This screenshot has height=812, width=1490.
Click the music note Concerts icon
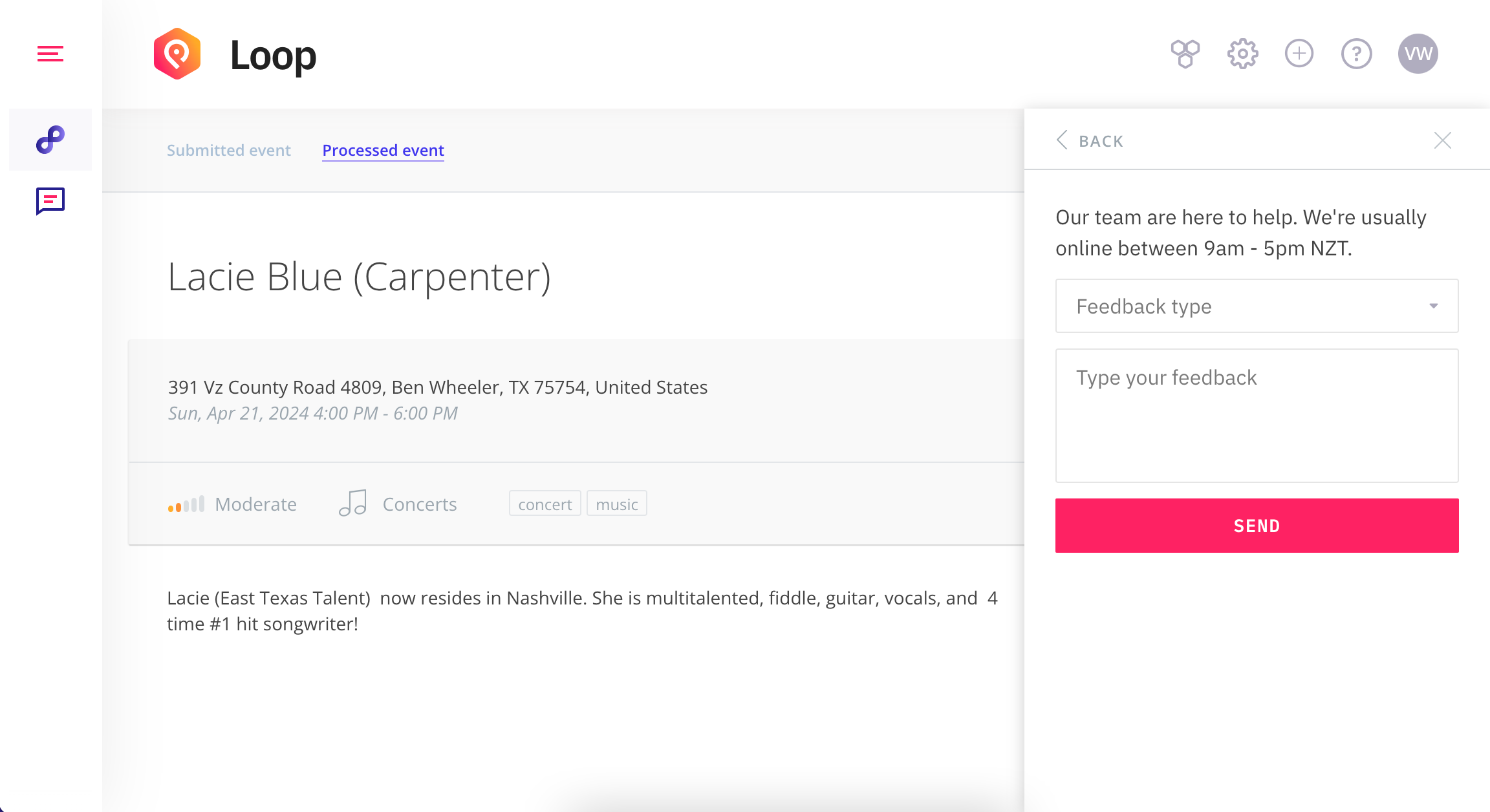(353, 503)
